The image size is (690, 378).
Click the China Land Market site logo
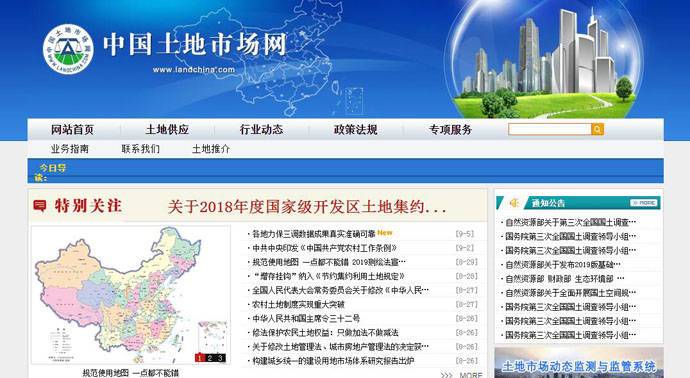[x=68, y=49]
